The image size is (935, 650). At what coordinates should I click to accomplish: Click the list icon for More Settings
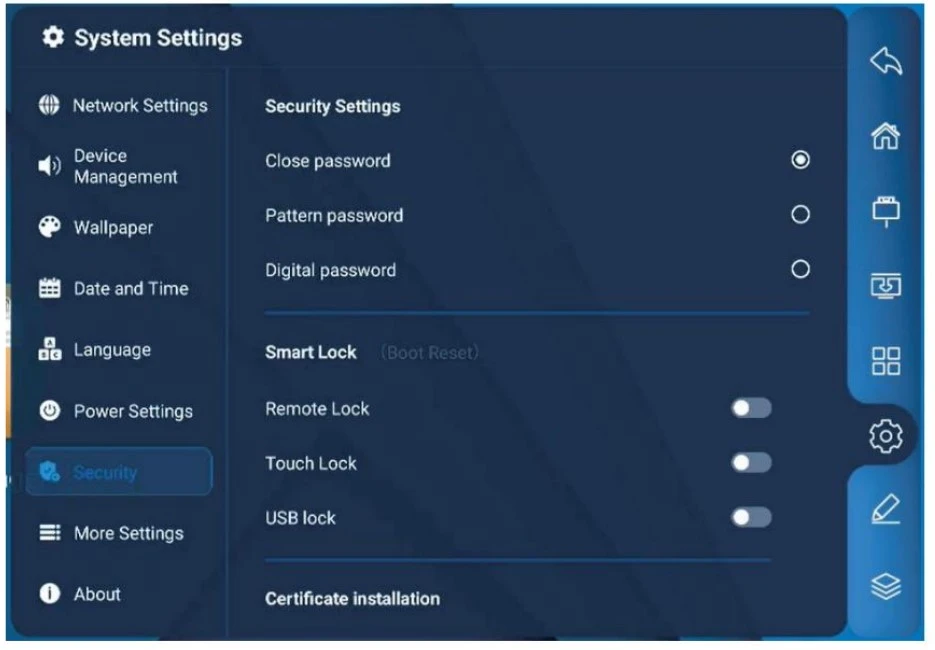tap(49, 532)
